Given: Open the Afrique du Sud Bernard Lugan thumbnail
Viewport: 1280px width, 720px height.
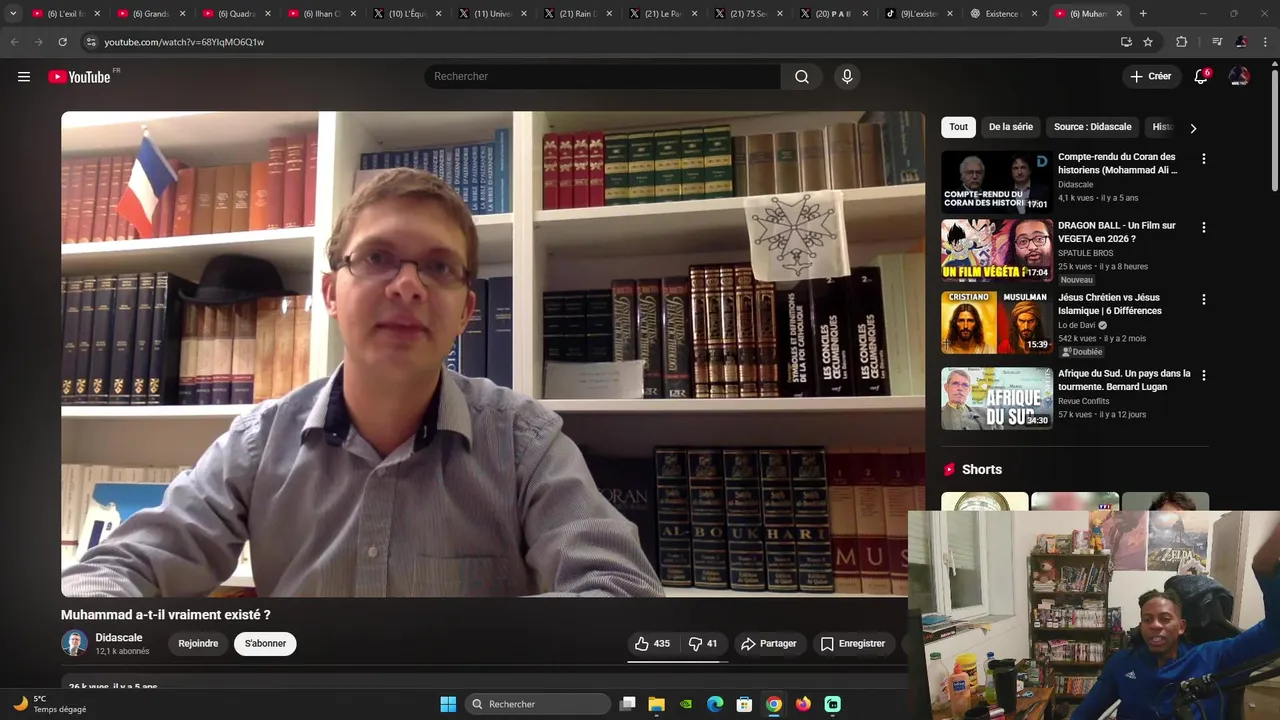Looking at the screenshot, I should [997, 398].
